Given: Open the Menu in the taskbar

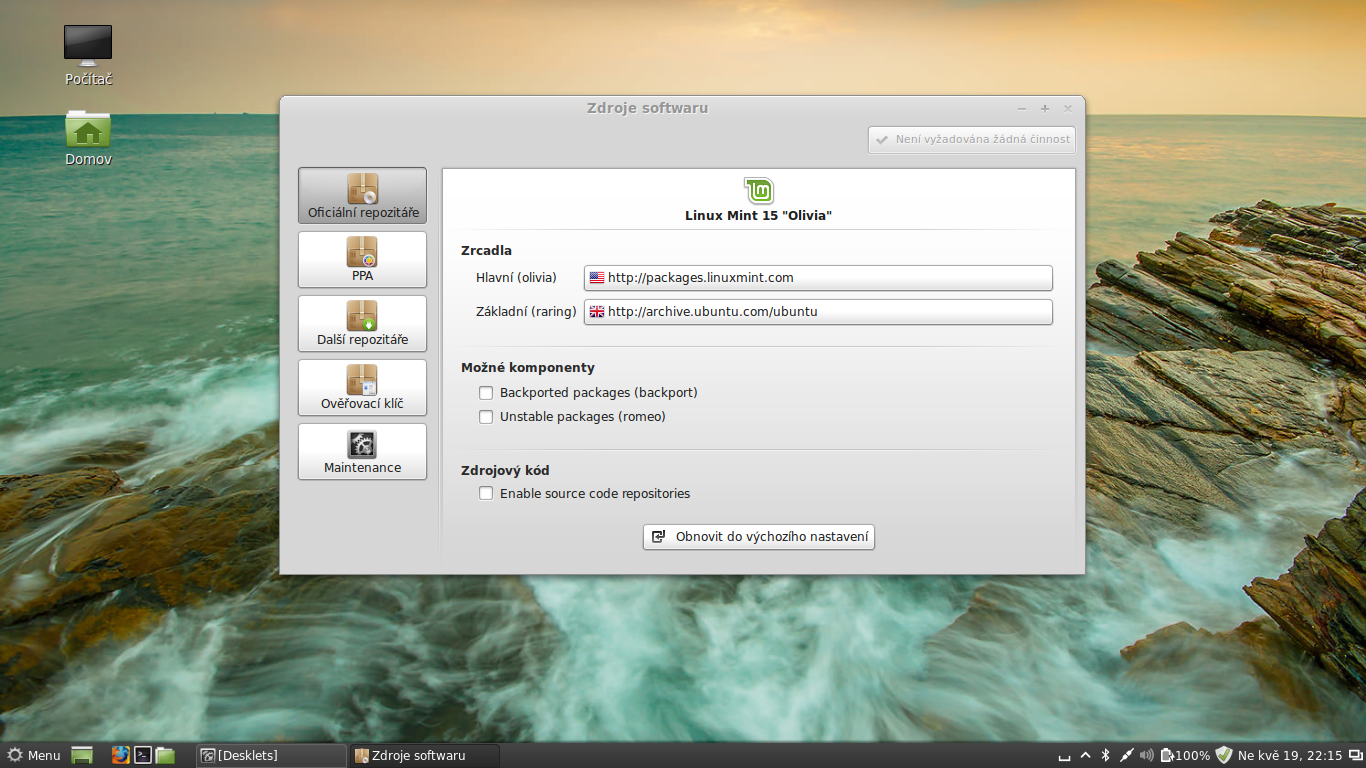Looking at the screenshot, I should click(x=33, y=755).
